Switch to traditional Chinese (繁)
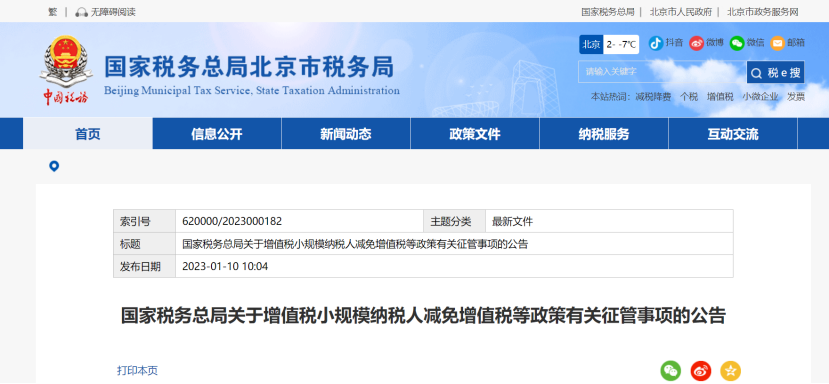 click(52, 12)
